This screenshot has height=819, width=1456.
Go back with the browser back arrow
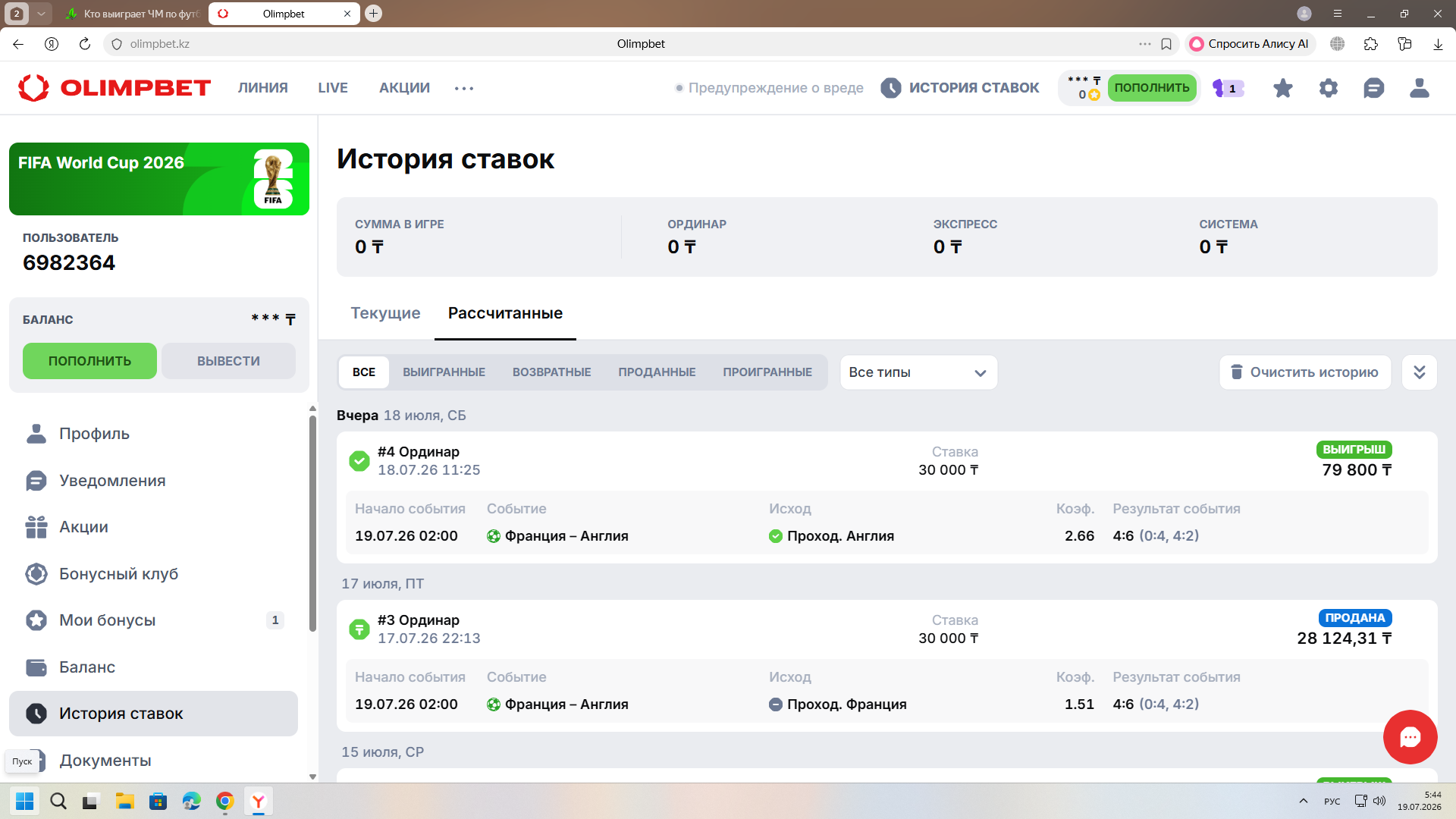click(18, 44)
